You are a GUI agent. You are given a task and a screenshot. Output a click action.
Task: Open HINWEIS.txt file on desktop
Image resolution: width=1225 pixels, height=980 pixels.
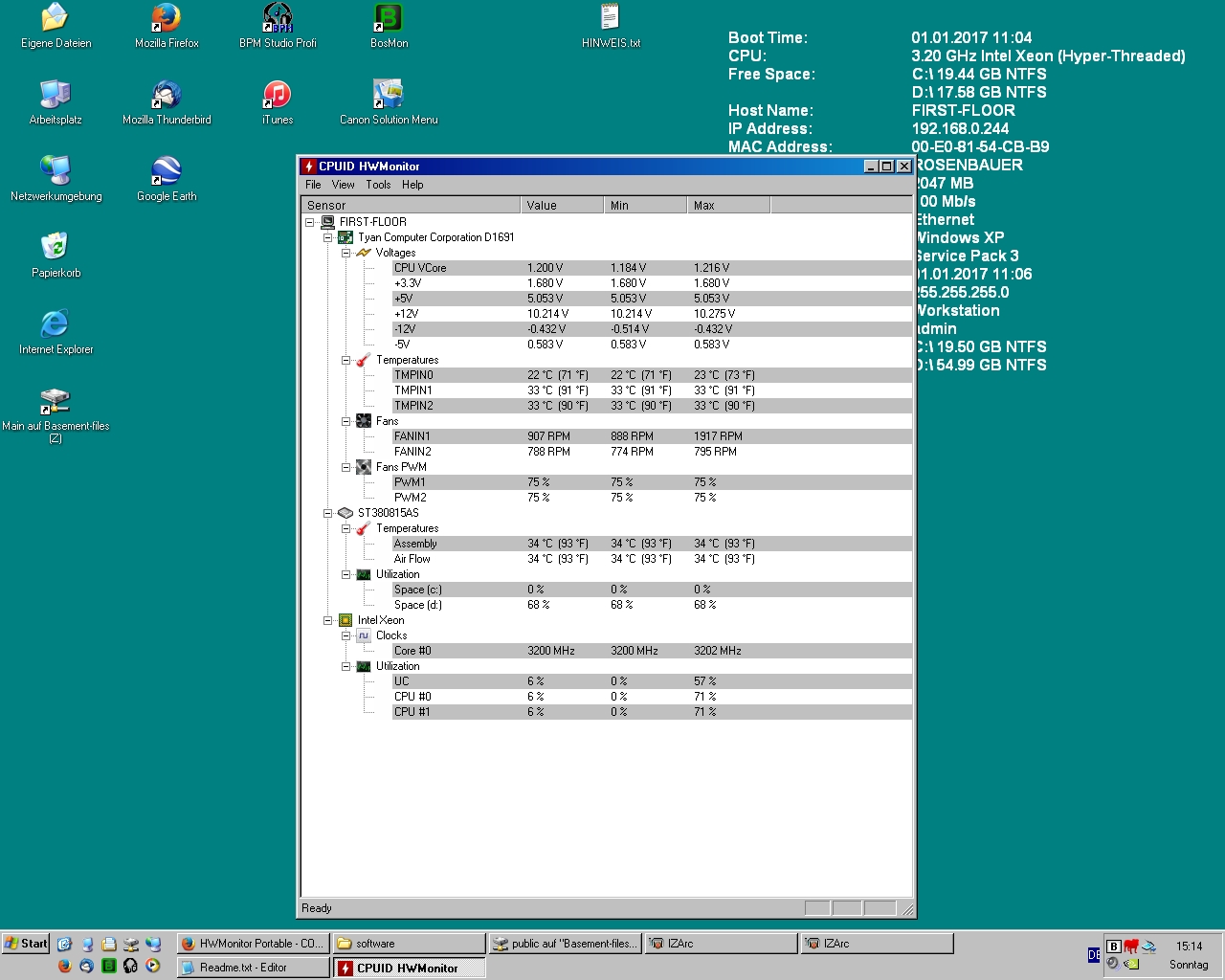click(611, 25)
